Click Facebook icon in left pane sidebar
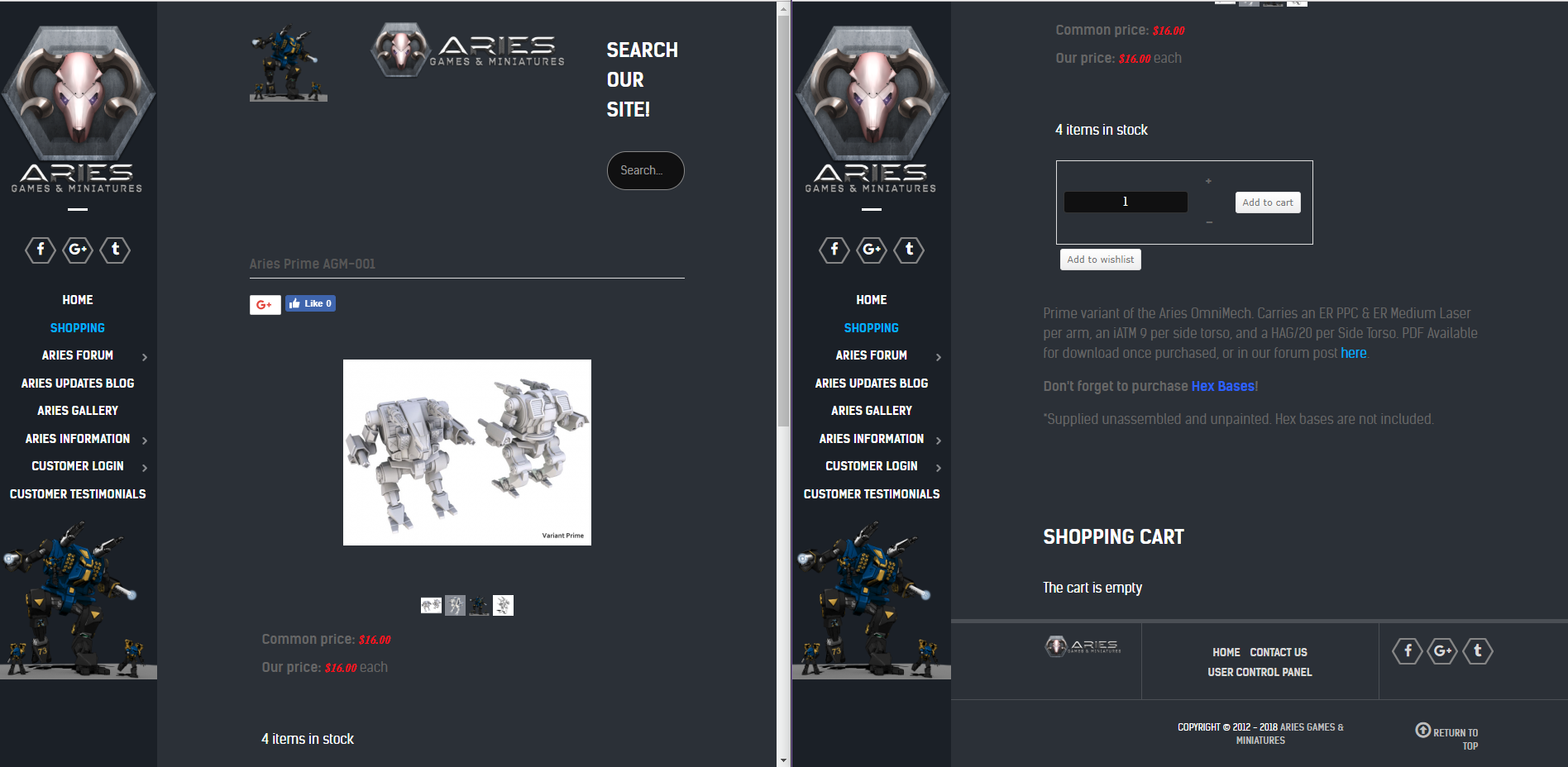Image resolution: width=1568 pixels, height=767 pixels. click(41, 250)
